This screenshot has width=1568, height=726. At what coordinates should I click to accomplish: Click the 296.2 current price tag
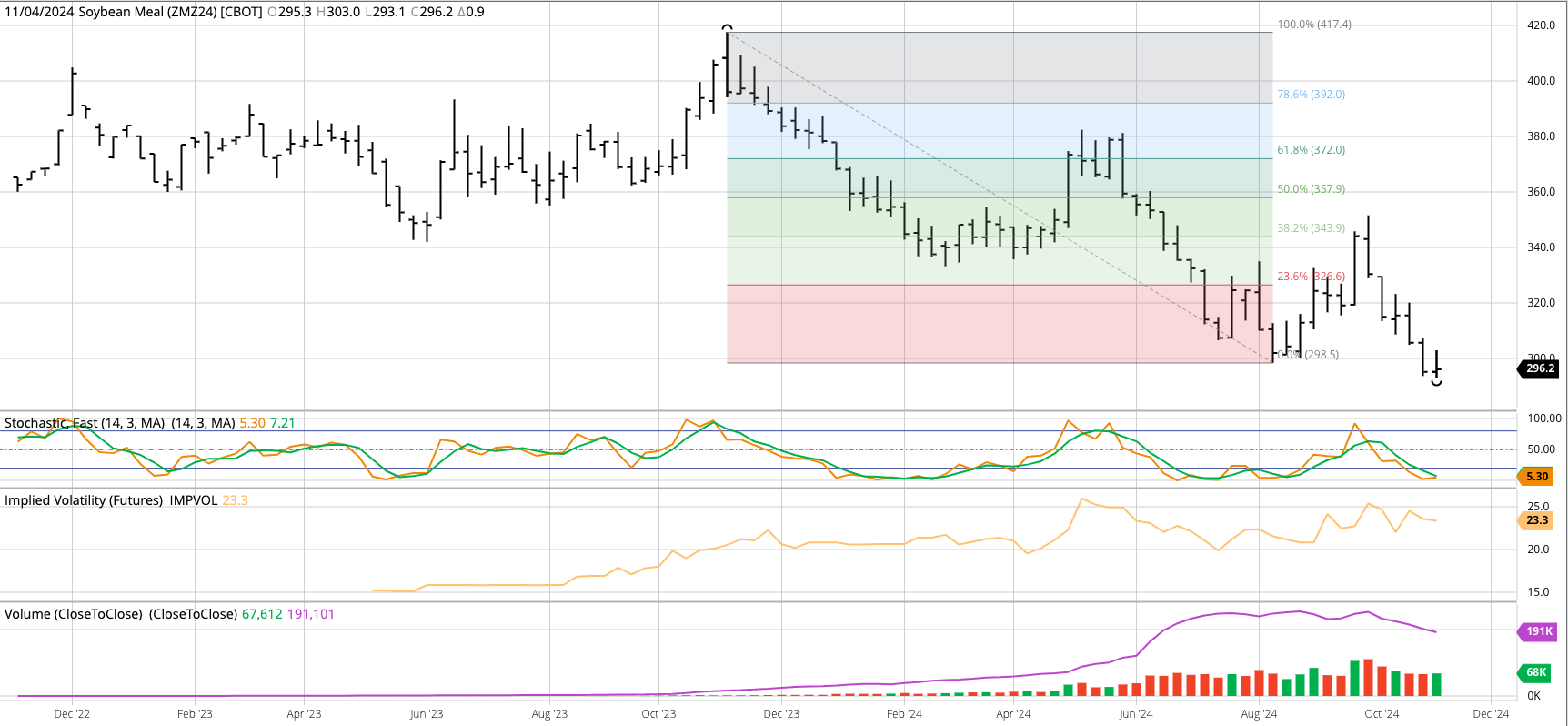(x=1539, y=368)
